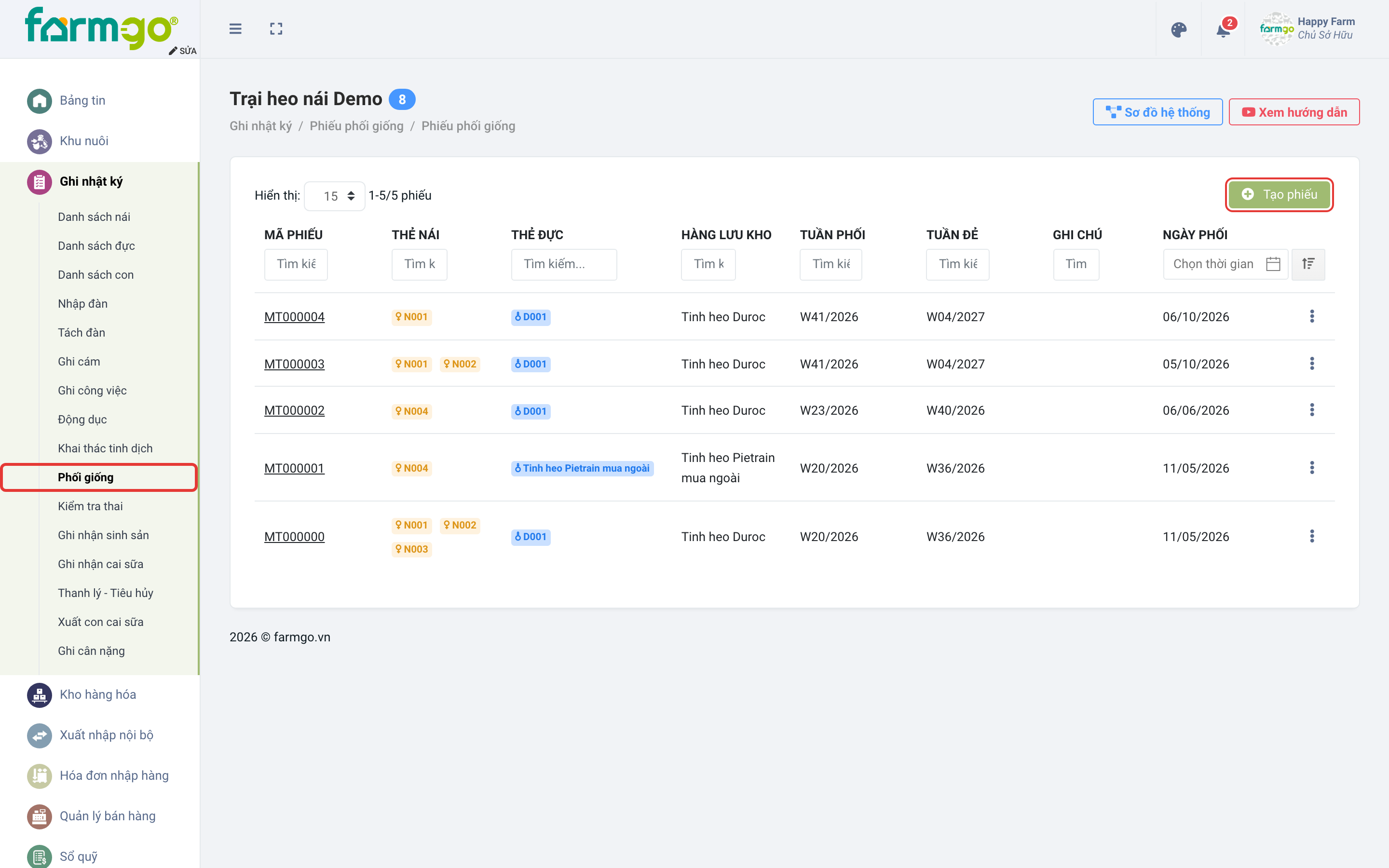The height and width of the screenshot is (868, 1389).
Task: Click the Thẻ đực search field
Action: pos(564,264)
